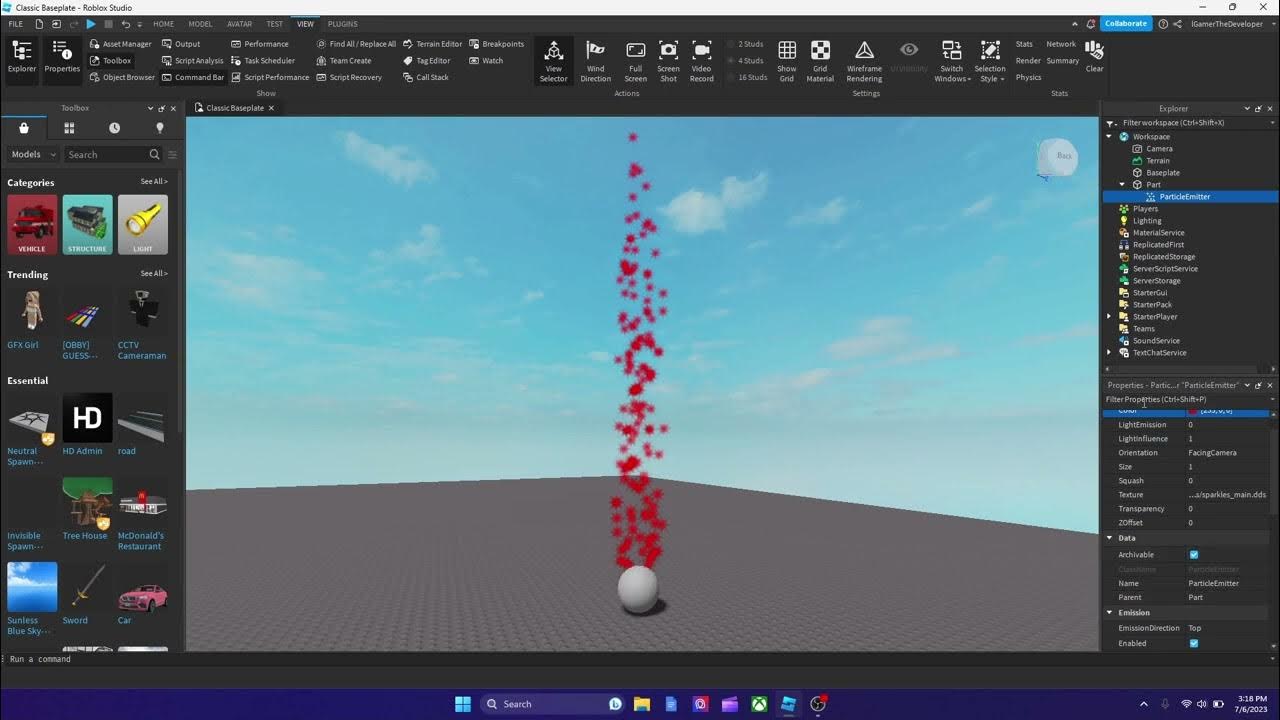Toggle Show Grid
Viewport: 1280px width, 720px height.
[787, 61]
